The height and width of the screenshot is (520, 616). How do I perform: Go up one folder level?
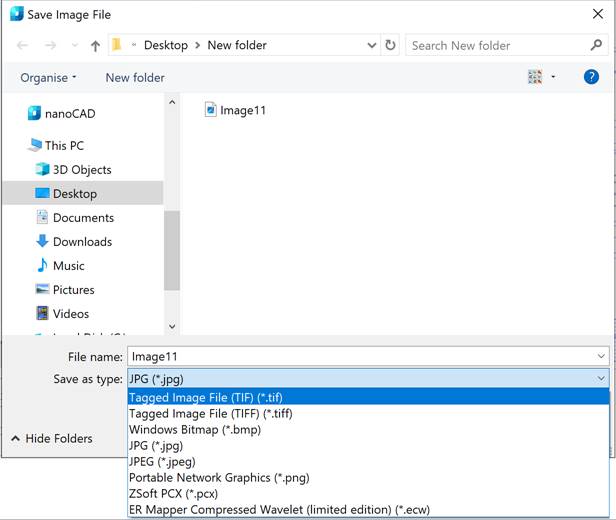pos(95,46)
